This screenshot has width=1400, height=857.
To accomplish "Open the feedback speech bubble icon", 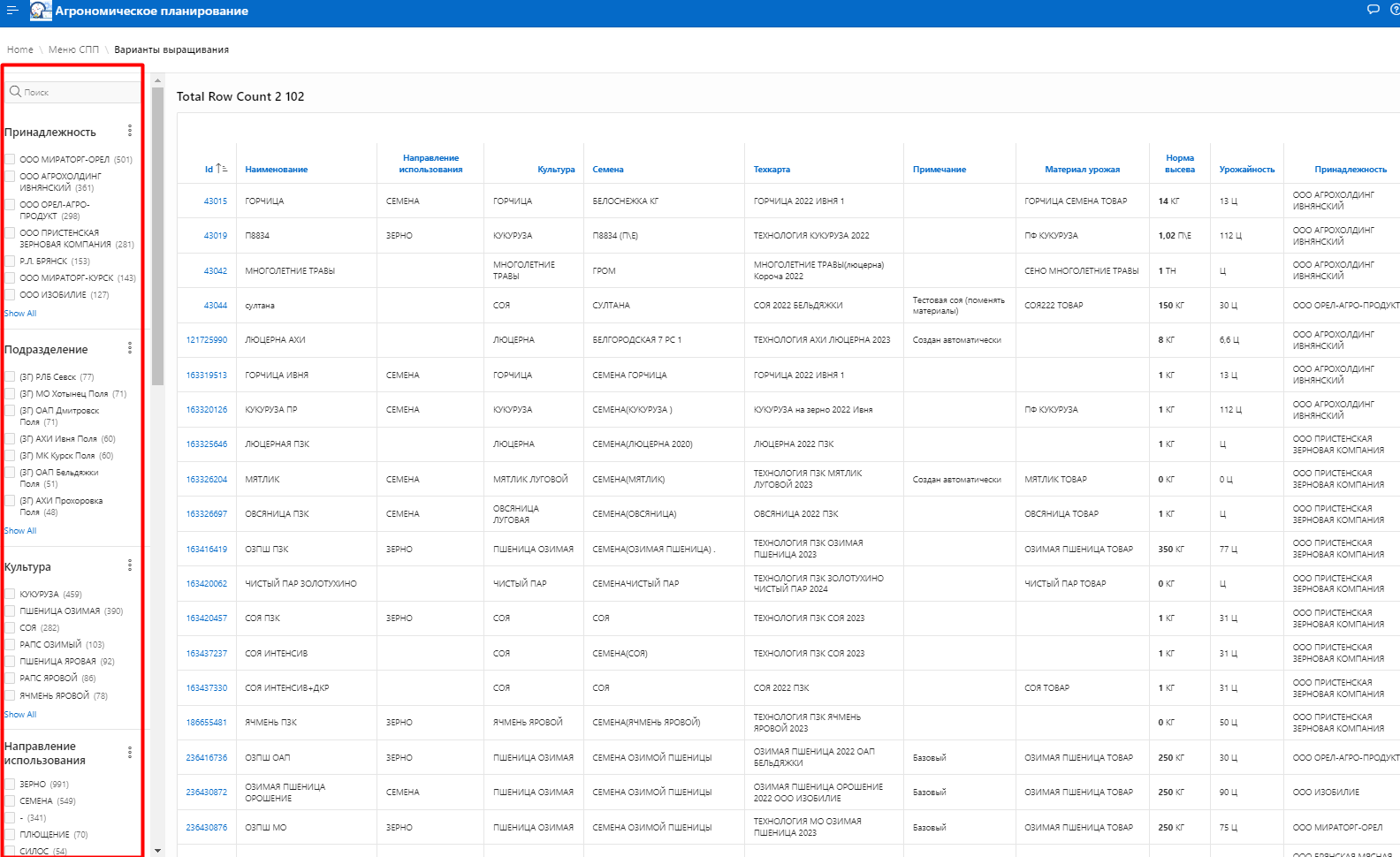I will coord(1373,10).
